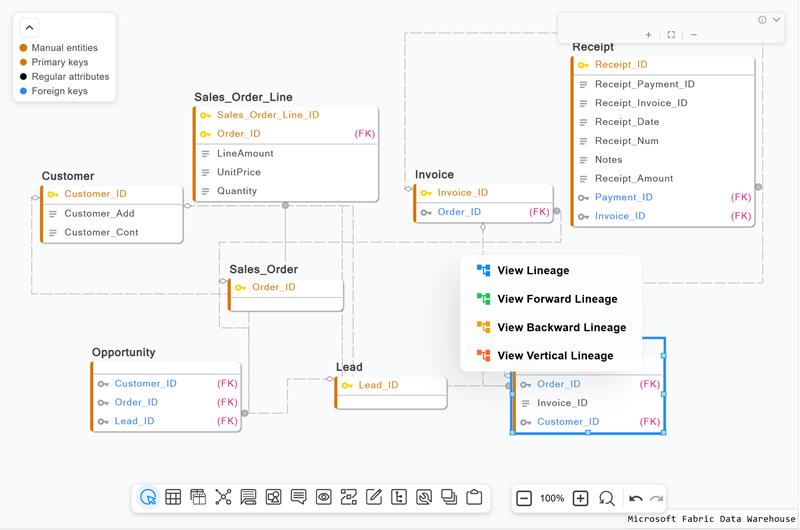Click the Customer_Cont attribute row
The width and height of the screenshot is (800, 530).
coord(112,232)
